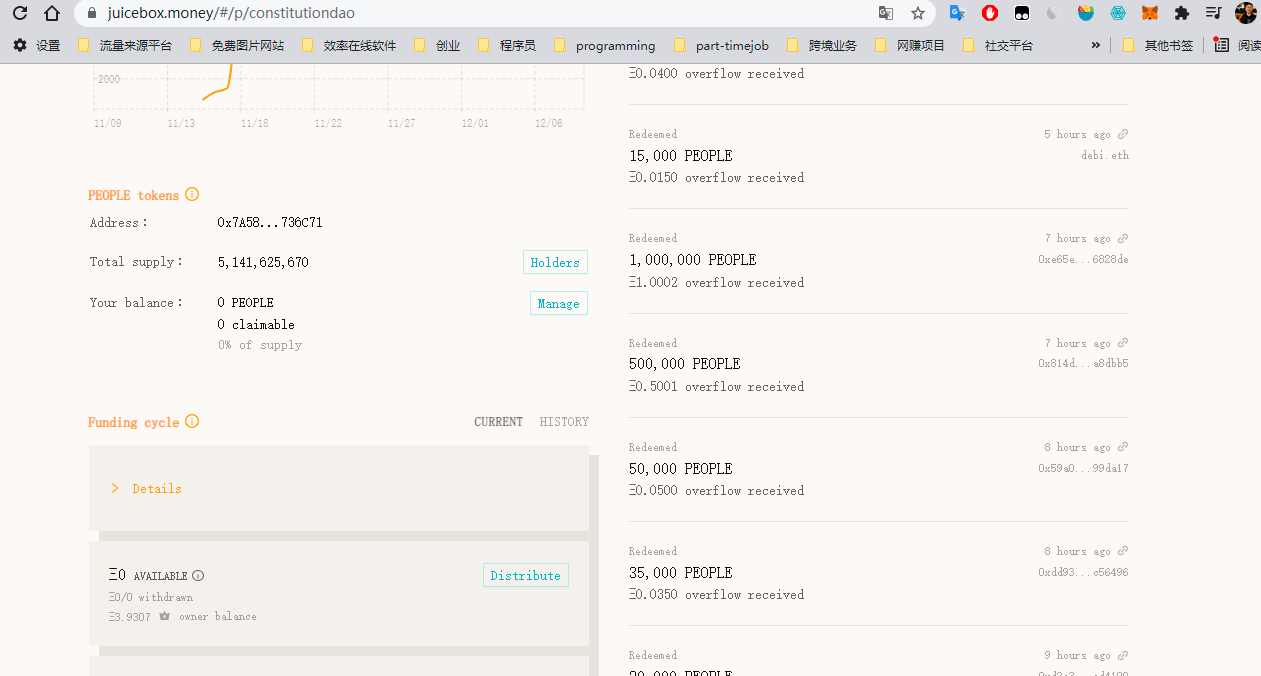Click the 0xe65e...6828de address link
This screenshot has width=1261, height=676.
1083,260
